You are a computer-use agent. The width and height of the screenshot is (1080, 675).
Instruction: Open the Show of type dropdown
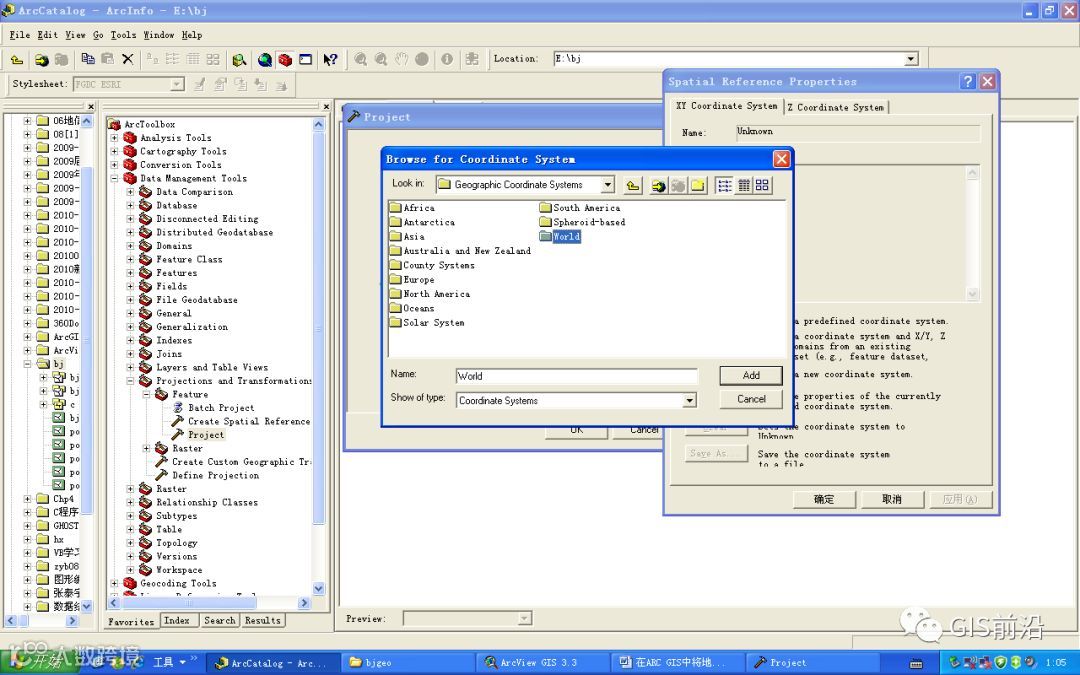pyautogui.click(x=689, y=401)
